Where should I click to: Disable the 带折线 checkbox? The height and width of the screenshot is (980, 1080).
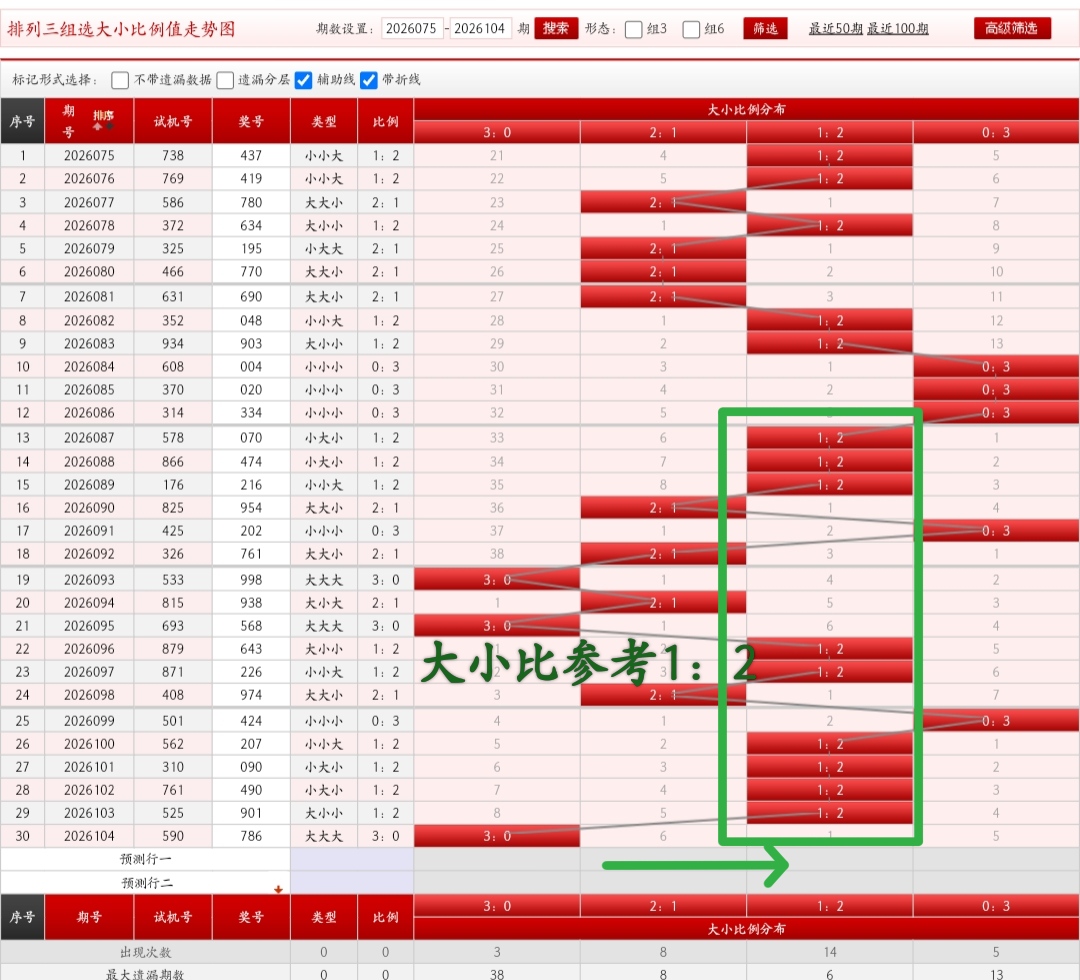tap(368, 80)
